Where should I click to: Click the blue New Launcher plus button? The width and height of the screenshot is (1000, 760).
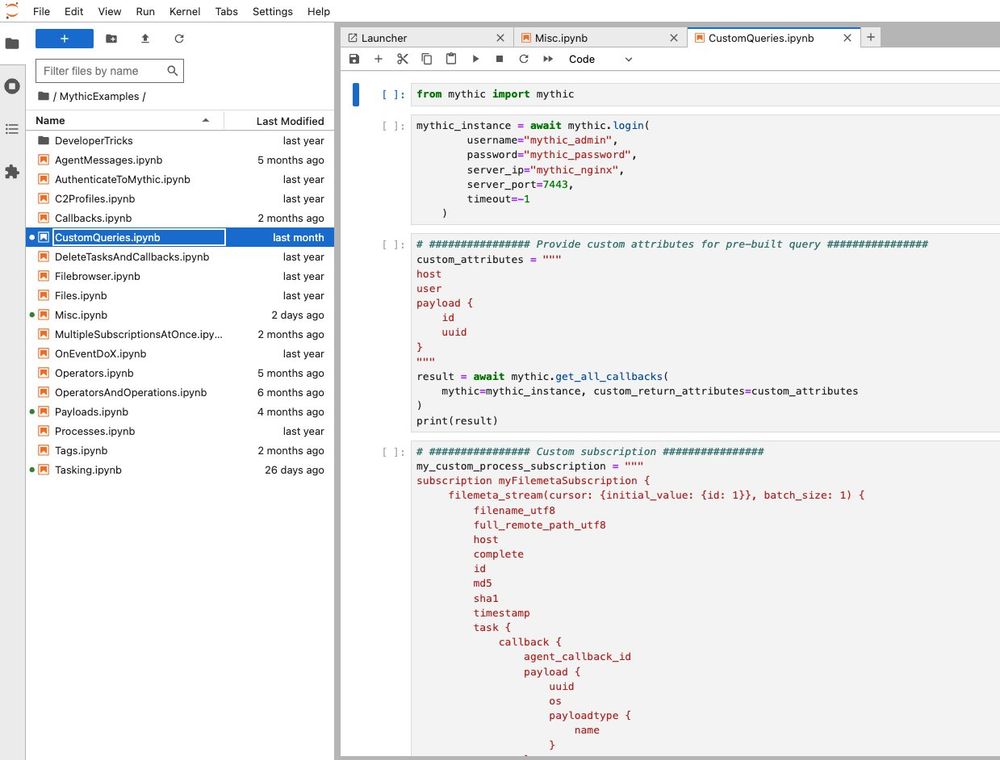coord(64,39)
